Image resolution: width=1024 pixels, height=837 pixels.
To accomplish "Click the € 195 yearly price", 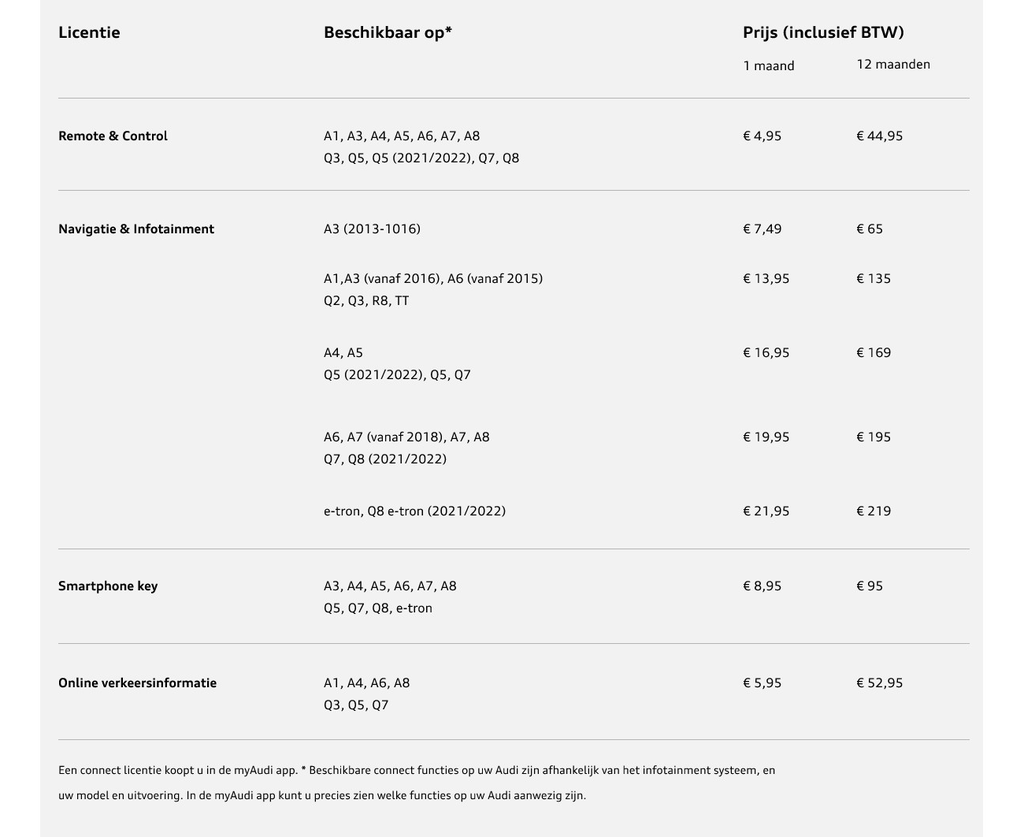I will pos(873,437).
